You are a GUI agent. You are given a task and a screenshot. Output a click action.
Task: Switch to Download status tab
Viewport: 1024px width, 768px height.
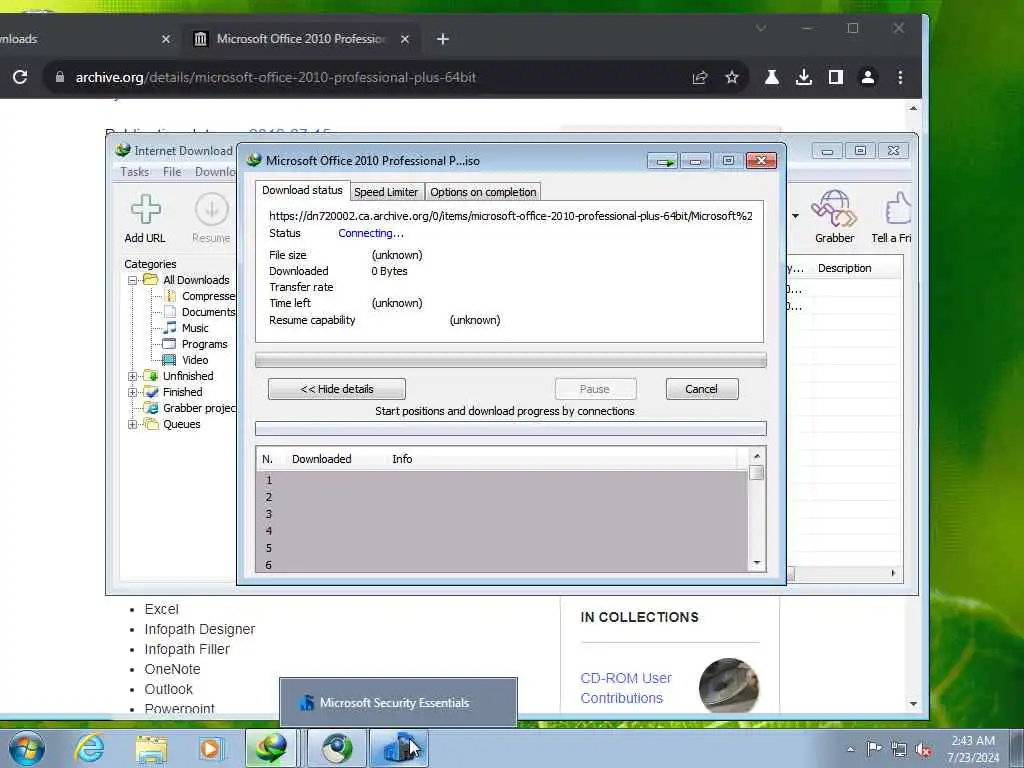(302, 190)
